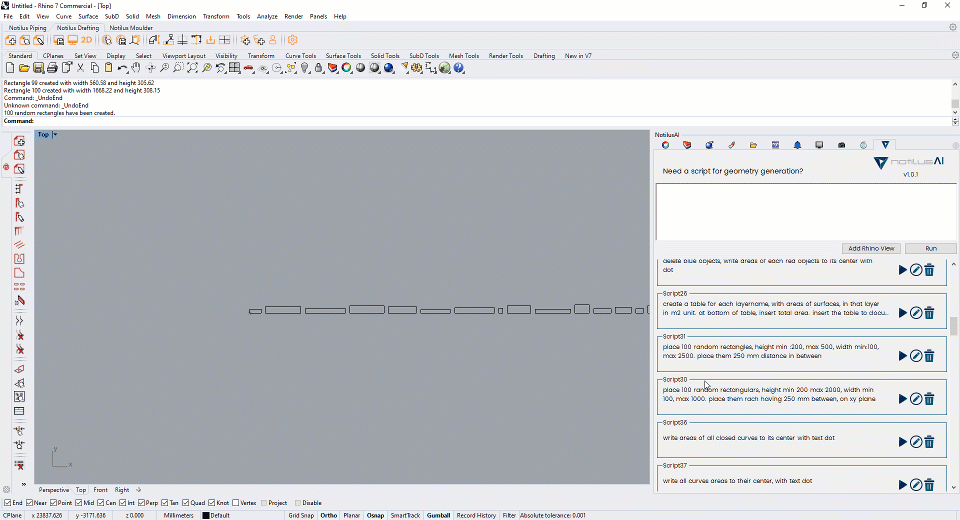Open the Top viewport title dropdown arrow
The width and height of the screenshot is (960, 520).
click(54, 135)
